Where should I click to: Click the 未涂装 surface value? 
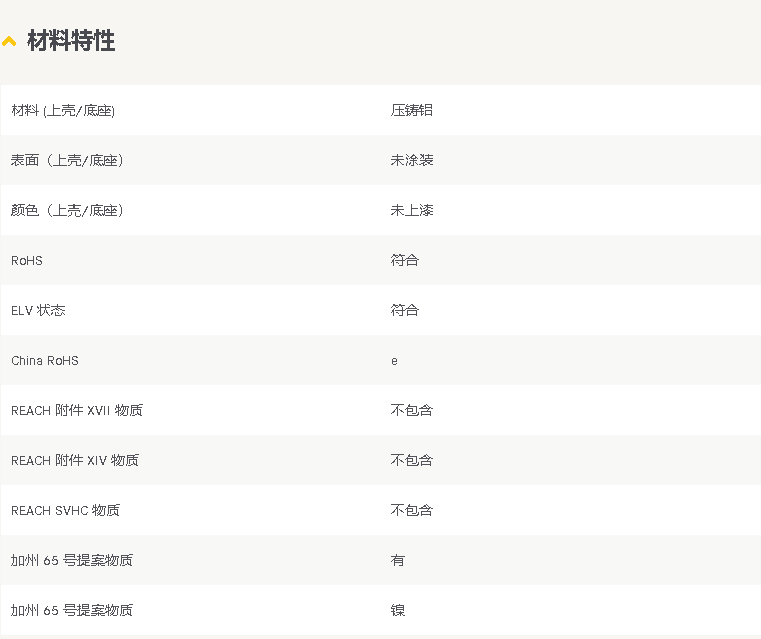(411, 160)
